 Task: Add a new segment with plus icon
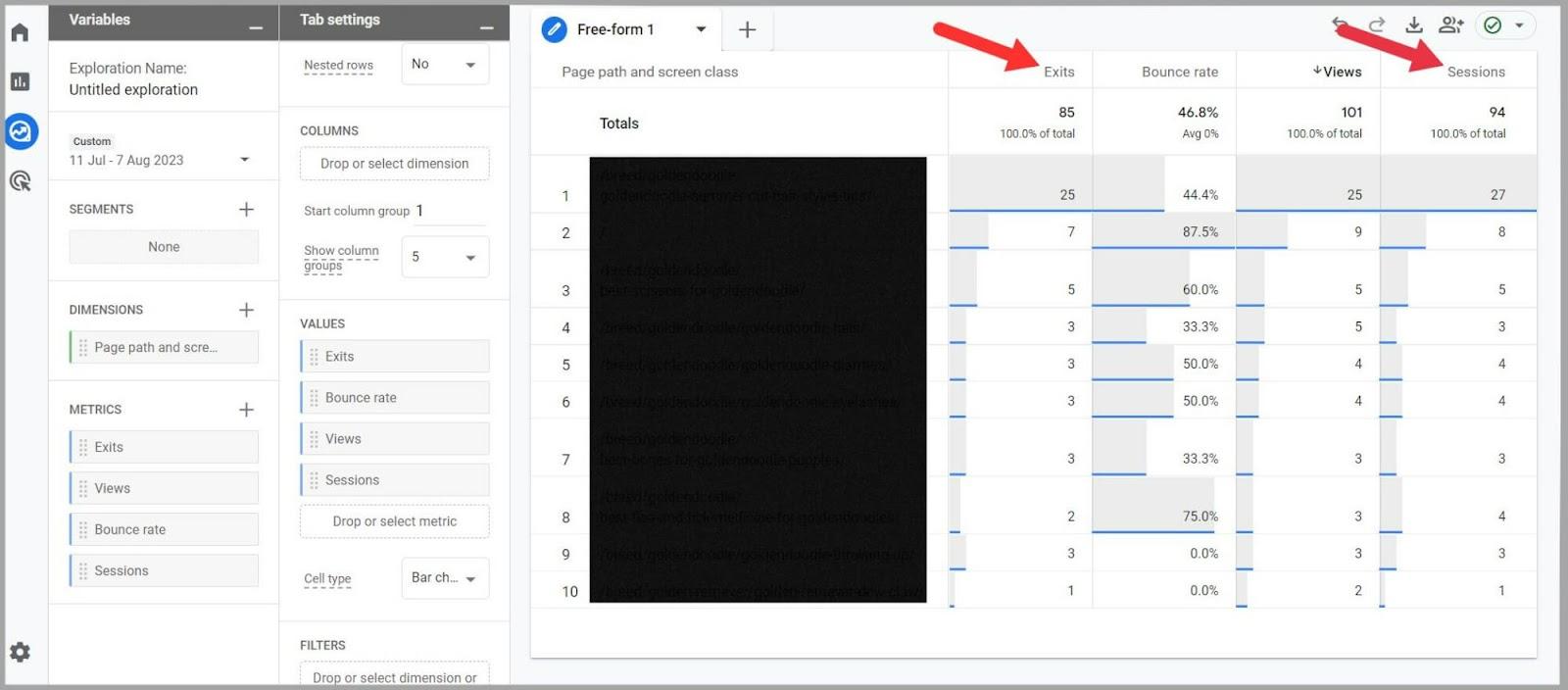pyautogui.click(x=246, y=210)
